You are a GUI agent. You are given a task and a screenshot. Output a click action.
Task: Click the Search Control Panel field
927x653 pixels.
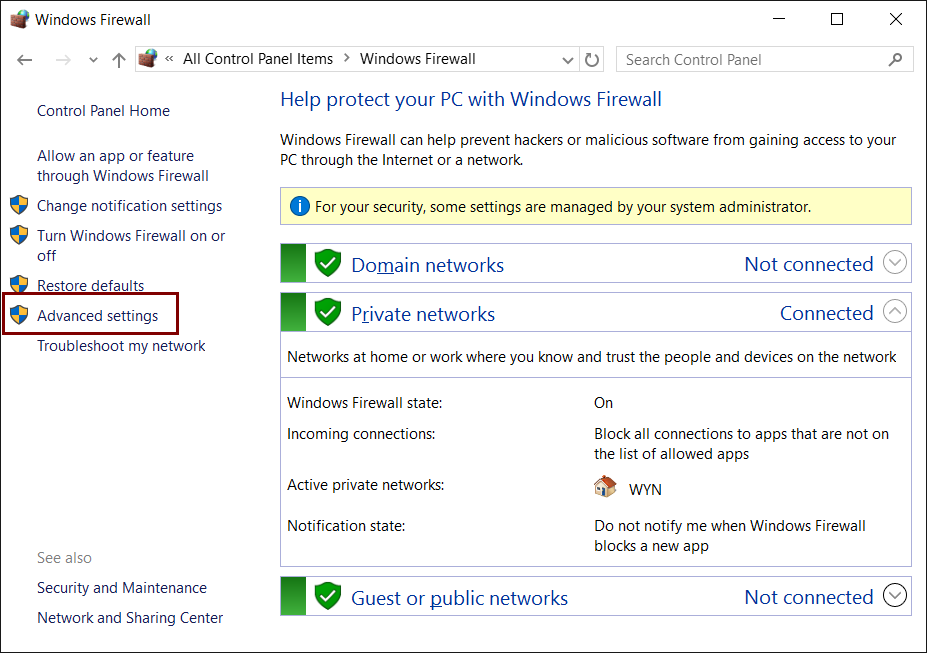764,60
